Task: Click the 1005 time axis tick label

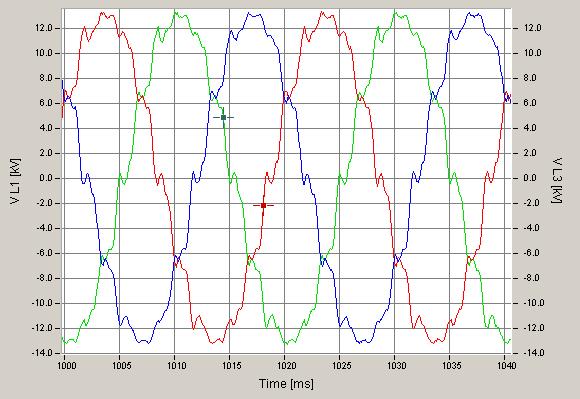Action: (x=122, y=366)
